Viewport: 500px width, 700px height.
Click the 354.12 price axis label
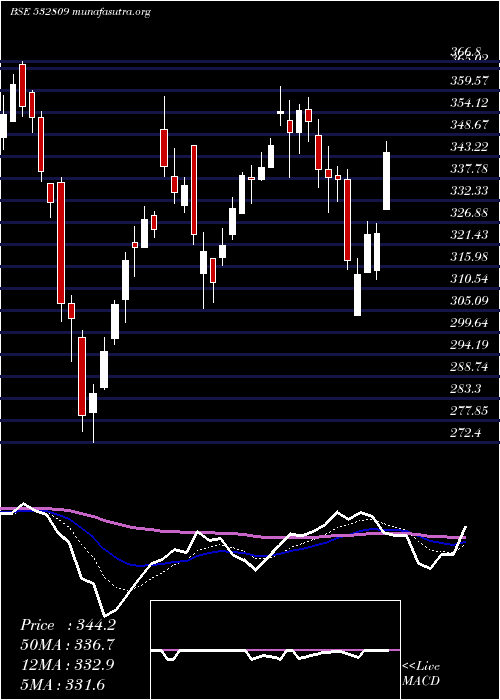tap(469, 103)
